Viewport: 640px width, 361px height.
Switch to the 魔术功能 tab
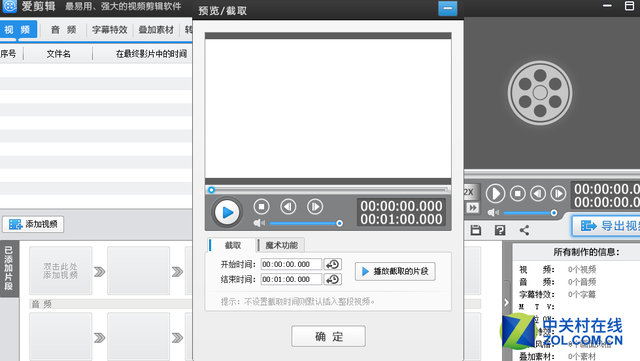point(281,245)
